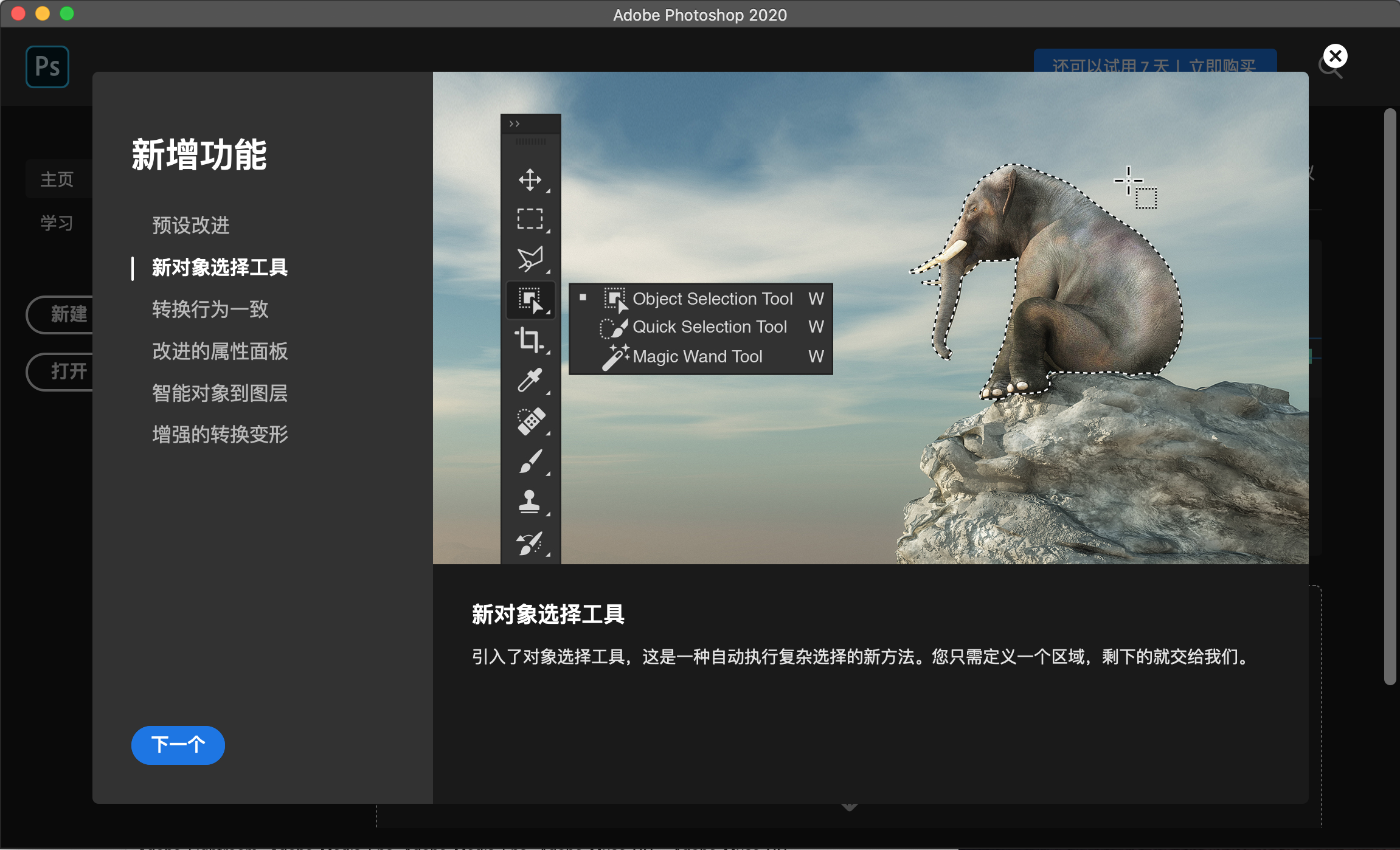
Task: Click the toolbar expand double-chevron
Action: [515, 124]
